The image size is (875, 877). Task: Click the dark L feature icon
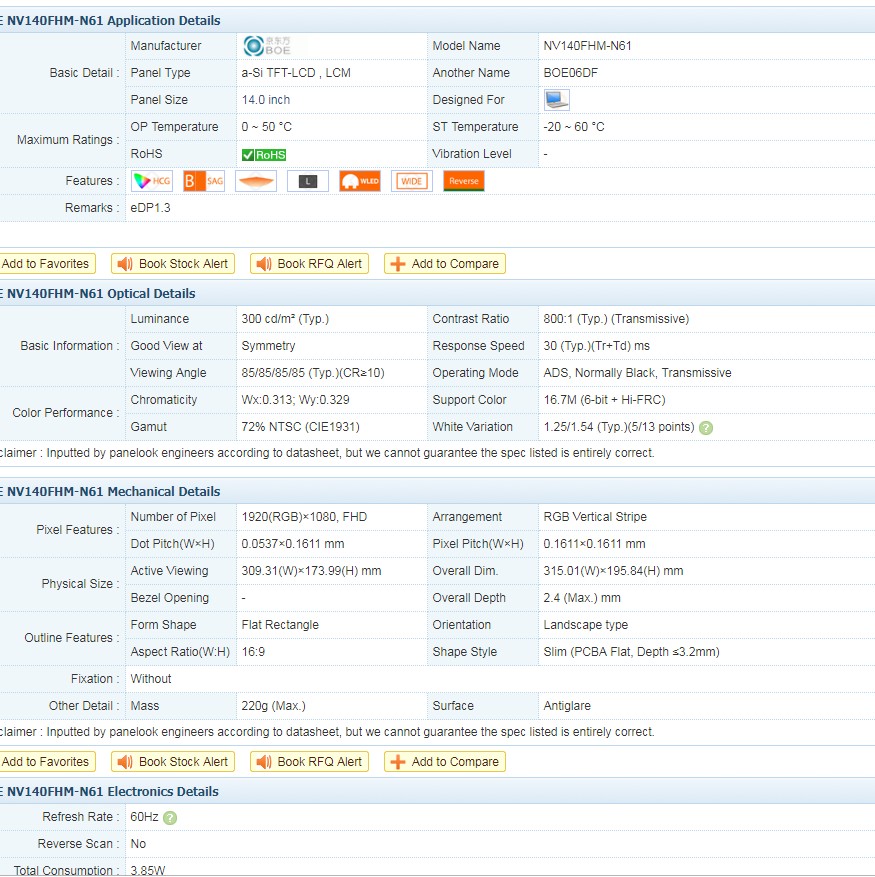tap(308, 181)
